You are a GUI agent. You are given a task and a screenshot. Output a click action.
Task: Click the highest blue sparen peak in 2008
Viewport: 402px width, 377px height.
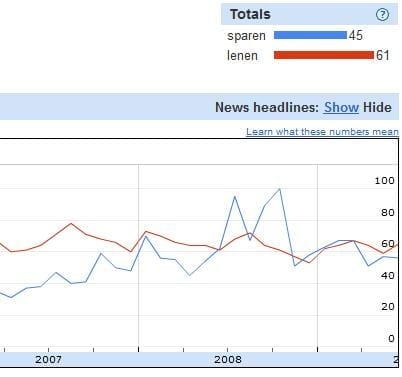click(x=279, y=189)
